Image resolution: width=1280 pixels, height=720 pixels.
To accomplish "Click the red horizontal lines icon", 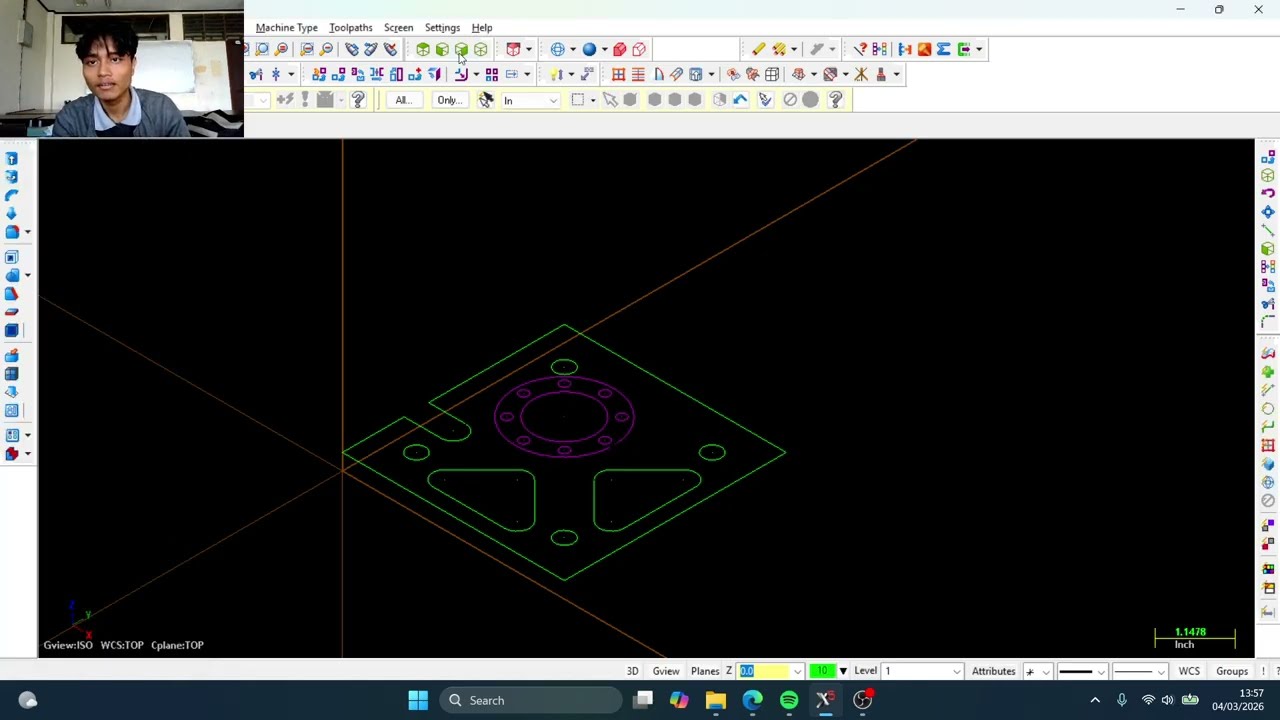I will click(638, 74).
